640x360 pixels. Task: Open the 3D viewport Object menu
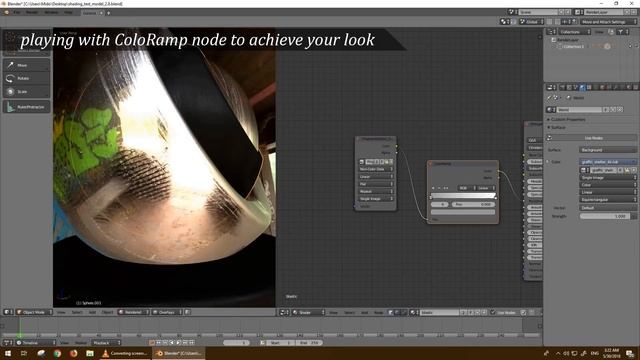[107, 312]
